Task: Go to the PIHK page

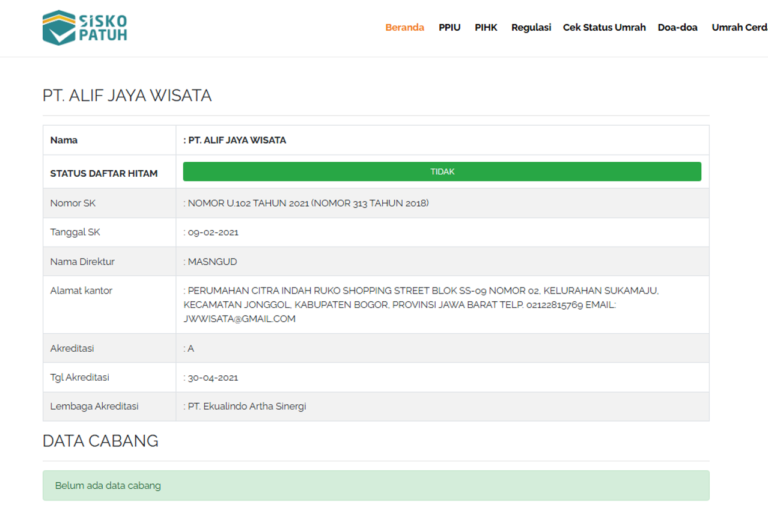Action: pyautogui.click(x=485, y=27)
